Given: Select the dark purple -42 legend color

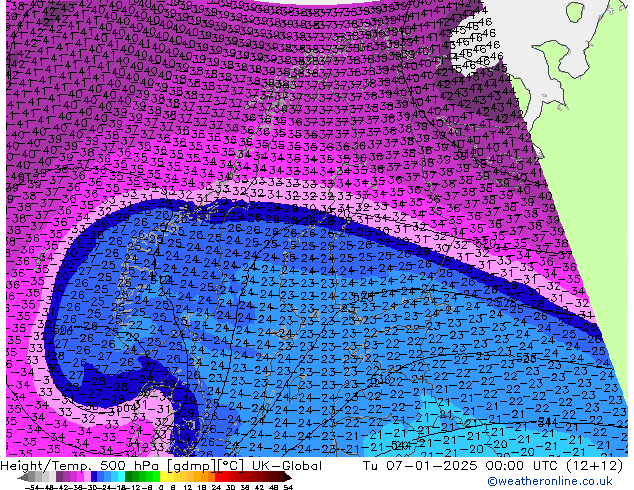Looking at the screenshot, I should pos(59,477).
